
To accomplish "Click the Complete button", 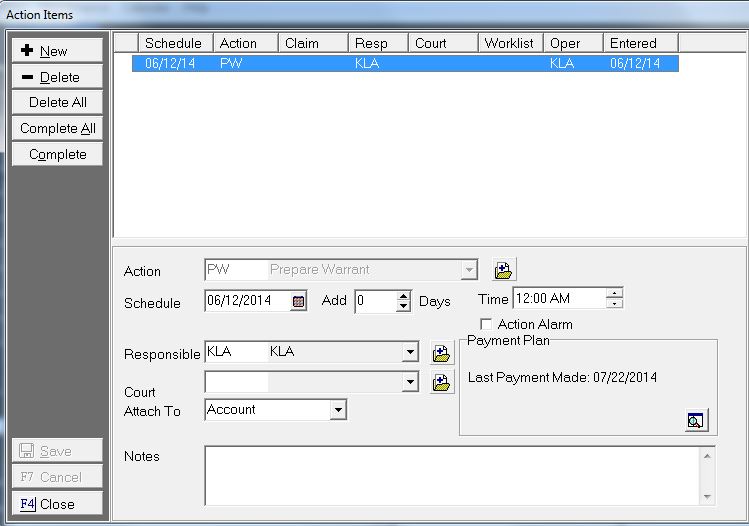I will point(57,154).
